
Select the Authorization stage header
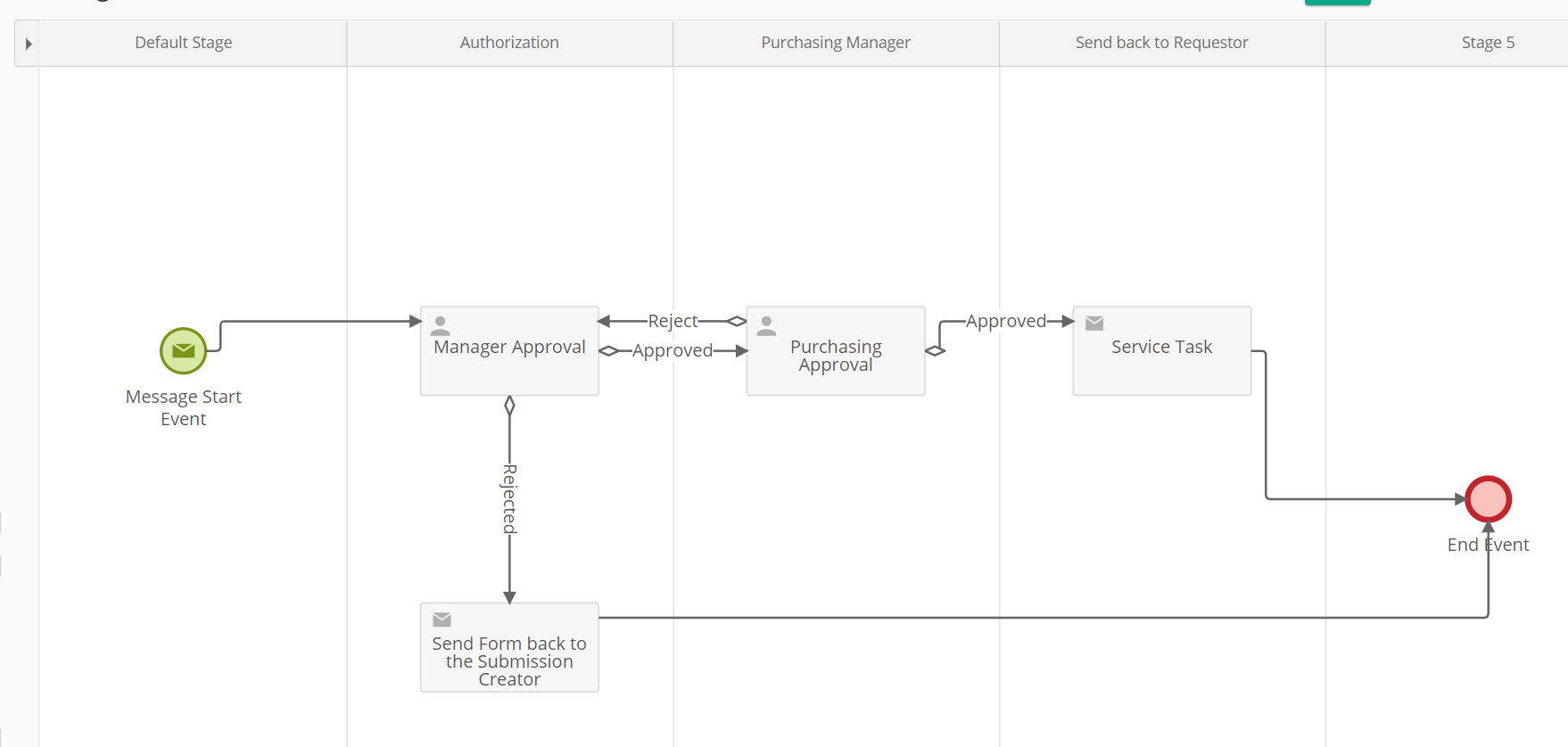[x=509, y=43]
